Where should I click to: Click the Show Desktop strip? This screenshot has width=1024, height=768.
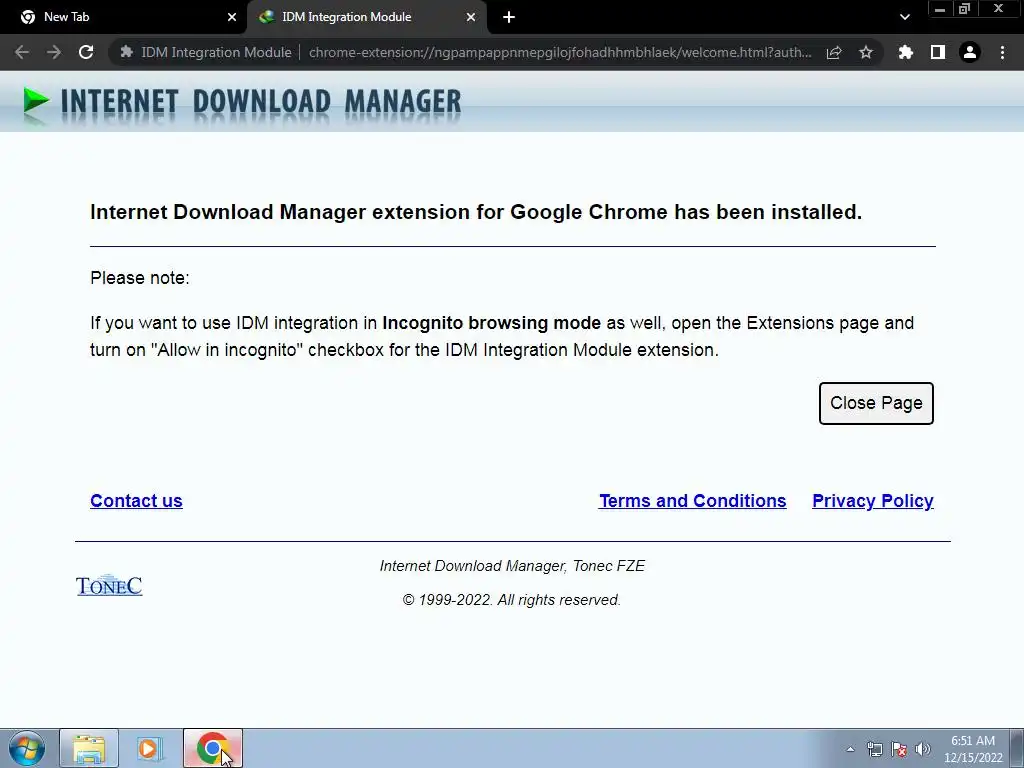pos(1016,748)
